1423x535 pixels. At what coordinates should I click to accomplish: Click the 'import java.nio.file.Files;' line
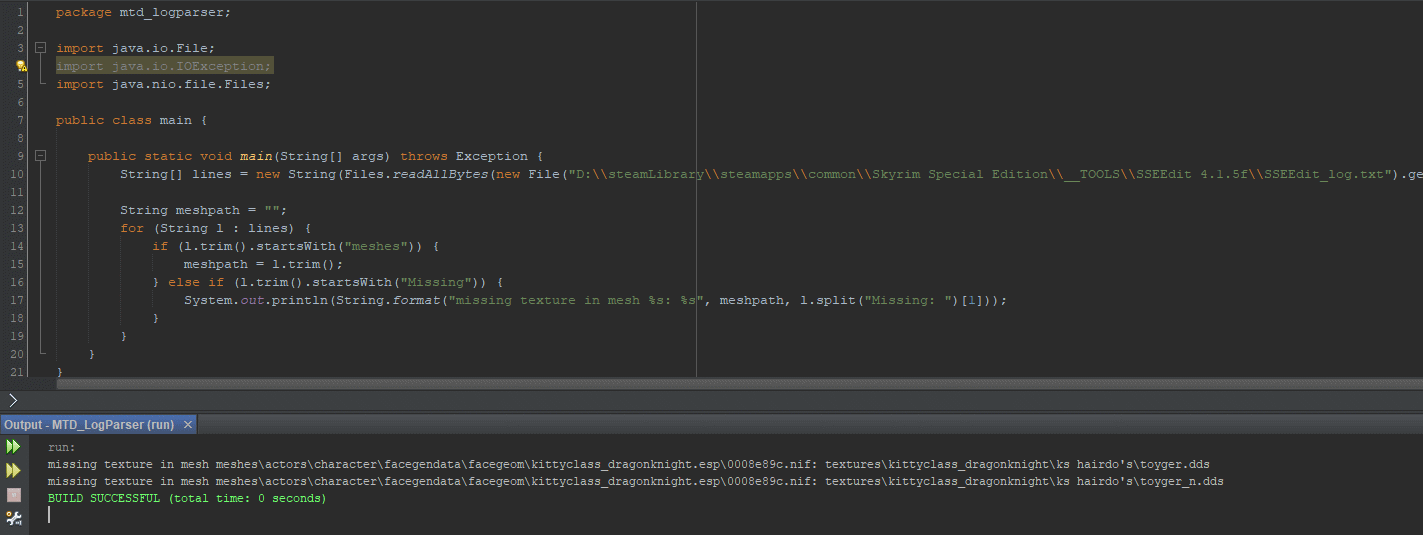pos(164,84)
